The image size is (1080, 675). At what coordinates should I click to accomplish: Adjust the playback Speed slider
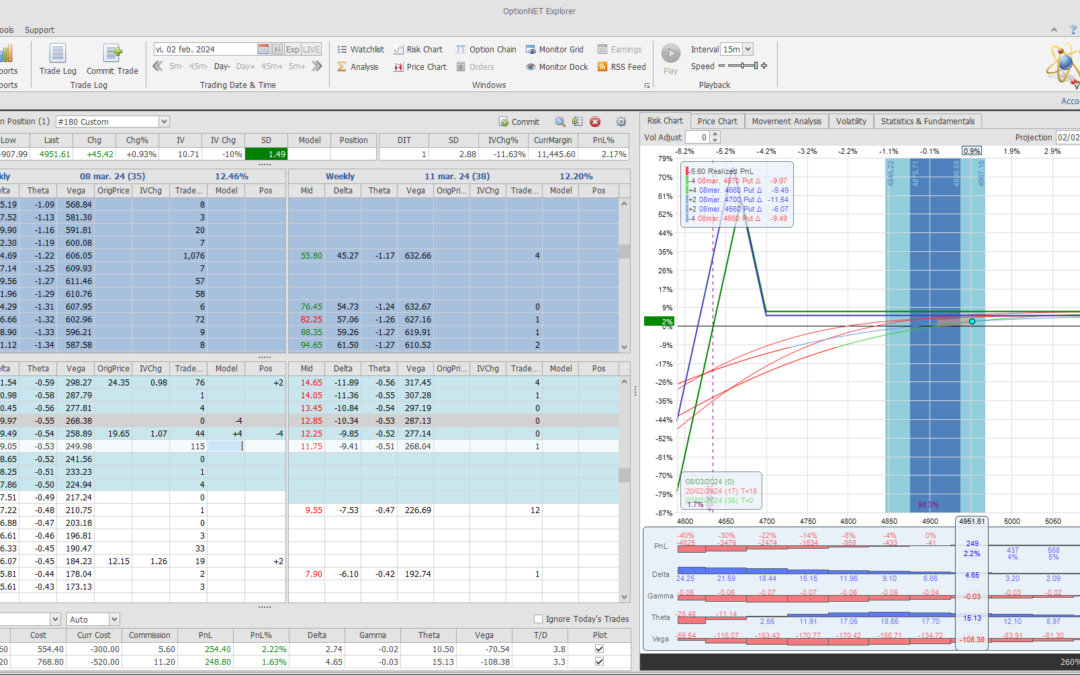(x=744, y=66)
